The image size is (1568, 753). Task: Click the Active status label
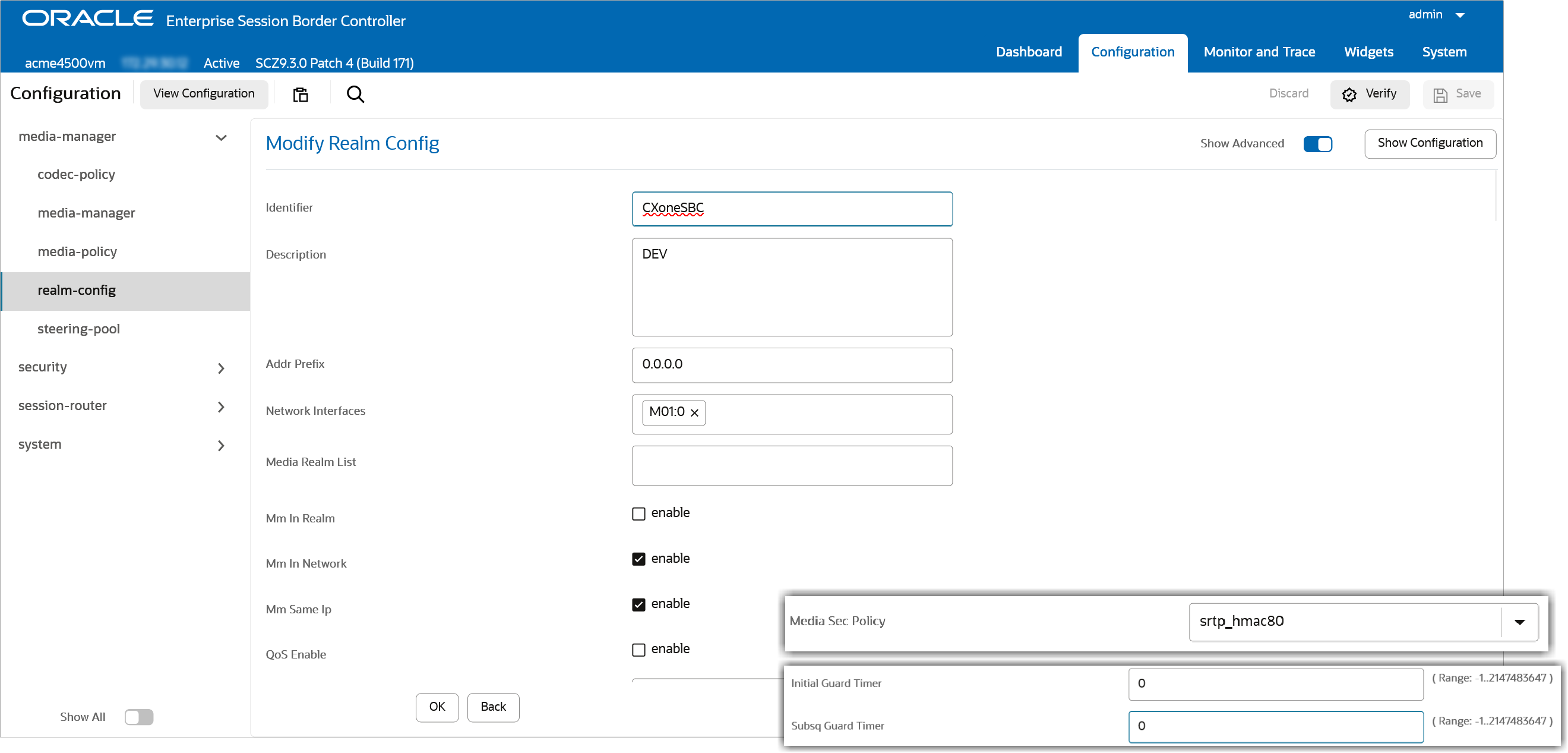tap(221, 63)
